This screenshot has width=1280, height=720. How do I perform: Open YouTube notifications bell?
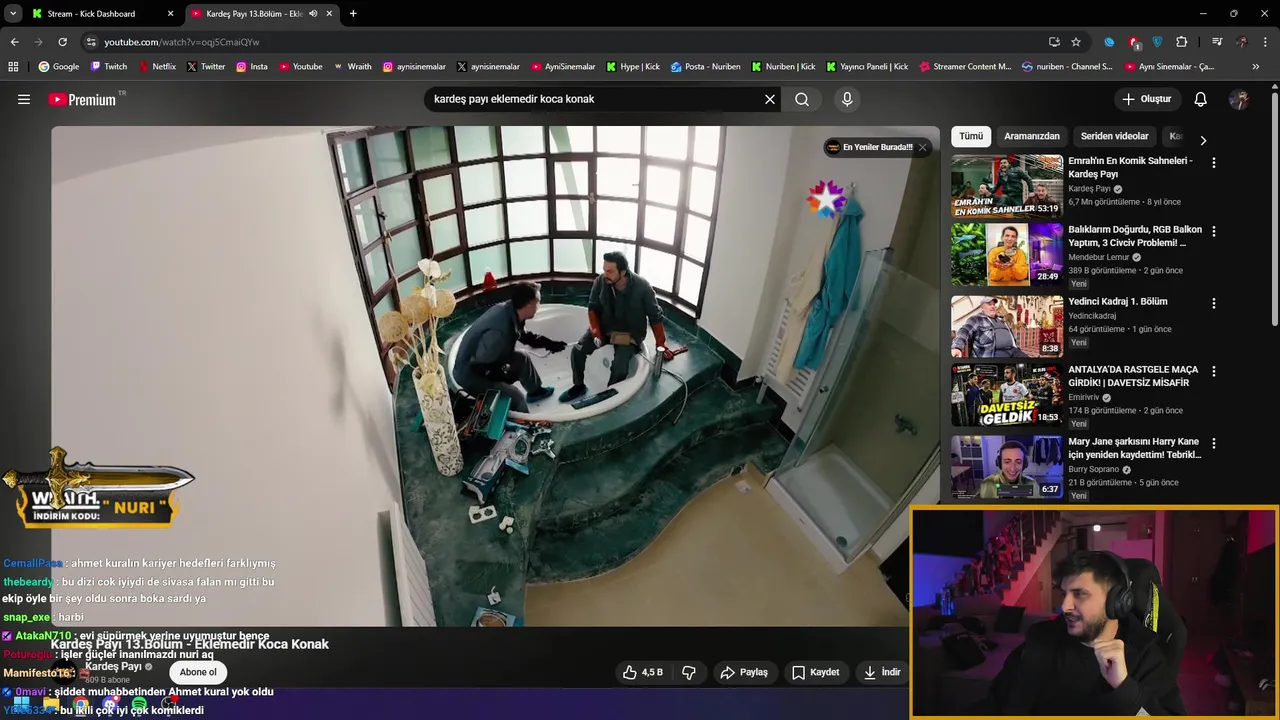[1201, 99]
